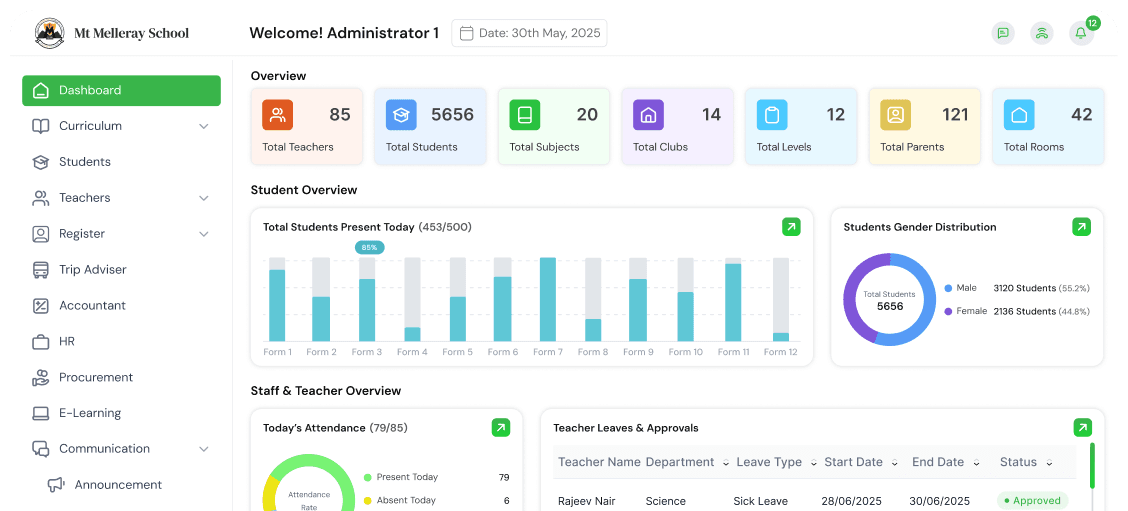Viewport: 1128px width, 511px height.
Task: Click the date picker showing 30th May, 2025
Action: (x=529, y=33)
